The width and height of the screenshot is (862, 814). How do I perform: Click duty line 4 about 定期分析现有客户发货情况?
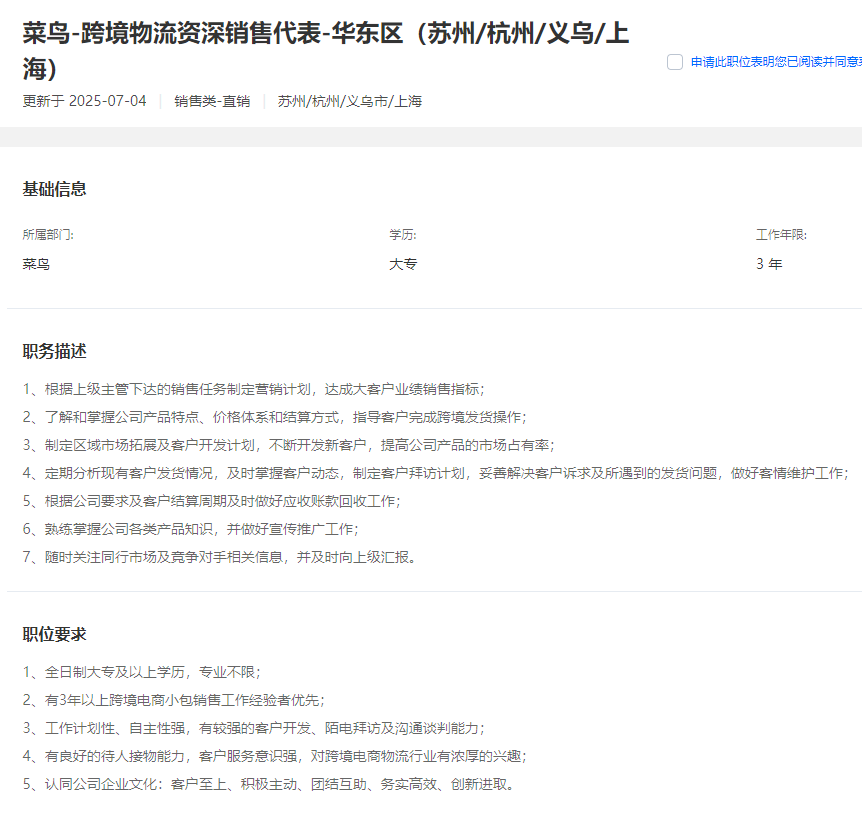pos(436,473)
